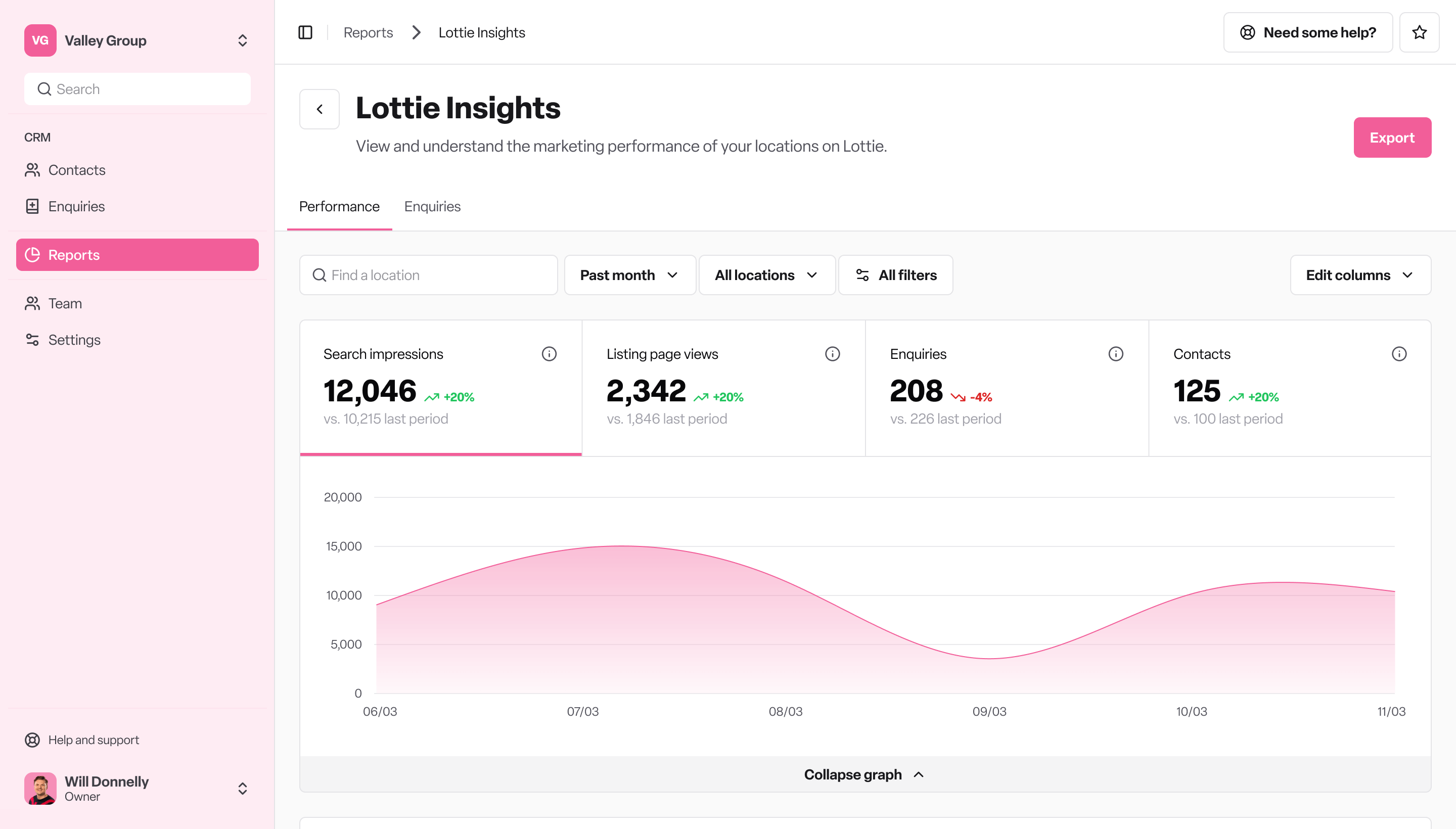Click the Need some help? button
This screenshot has width=1456, height=829.
click(1307, 32)
